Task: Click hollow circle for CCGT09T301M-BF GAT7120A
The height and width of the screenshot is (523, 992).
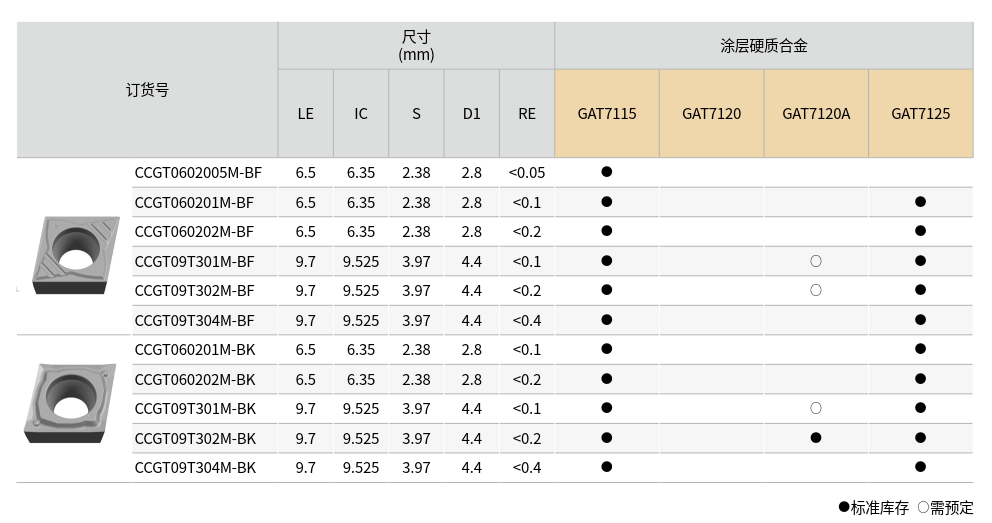Action: coord(816,261)
